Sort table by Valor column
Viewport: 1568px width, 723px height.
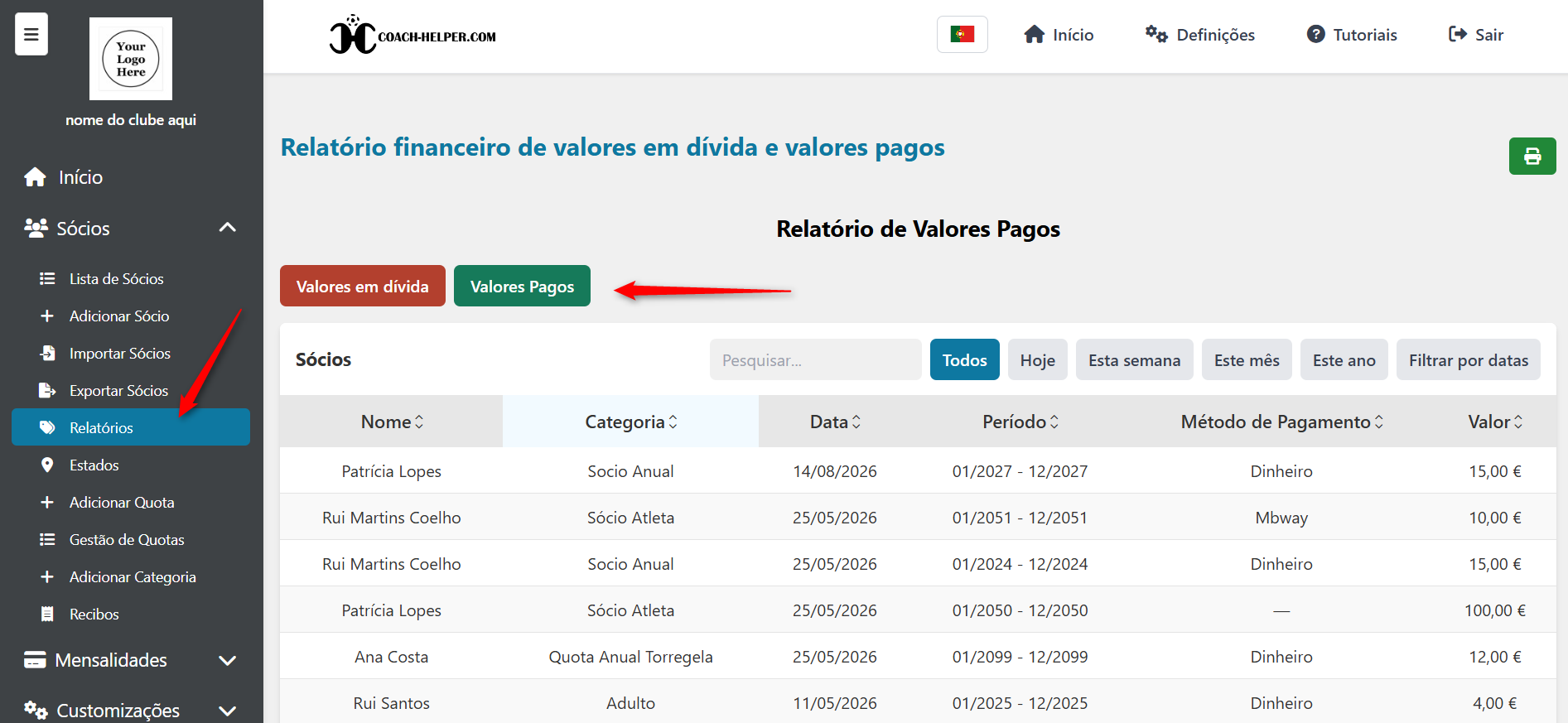[1495, 422]
